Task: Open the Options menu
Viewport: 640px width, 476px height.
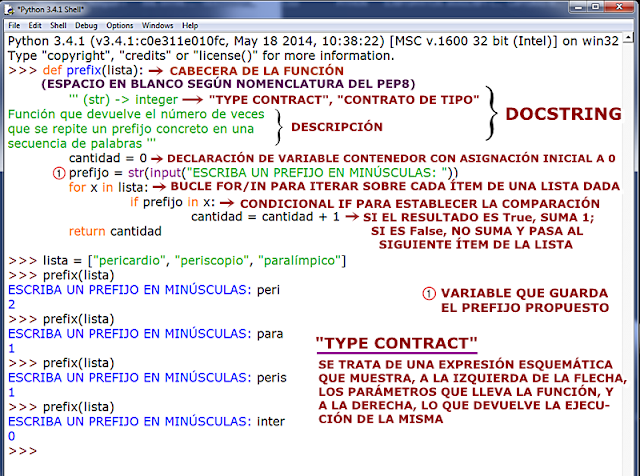Action: point(120,25)
